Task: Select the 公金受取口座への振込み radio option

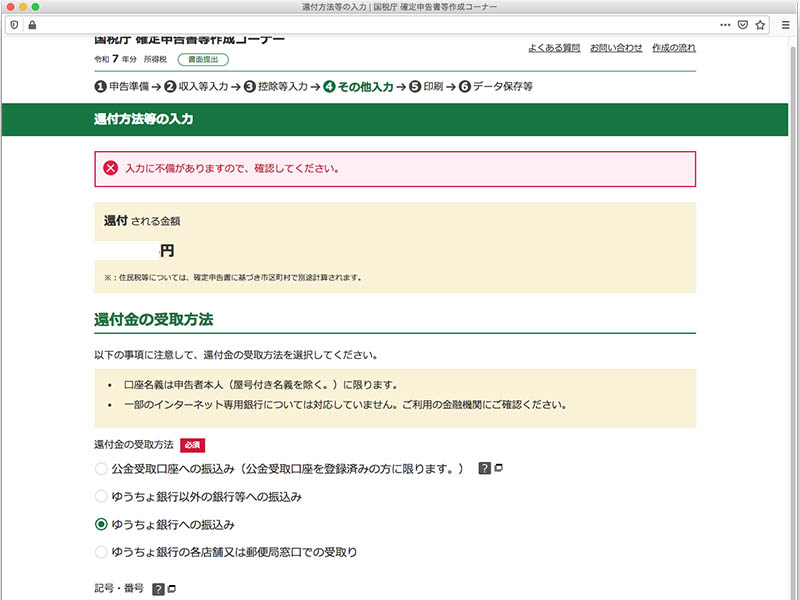Action: point(101,468)
